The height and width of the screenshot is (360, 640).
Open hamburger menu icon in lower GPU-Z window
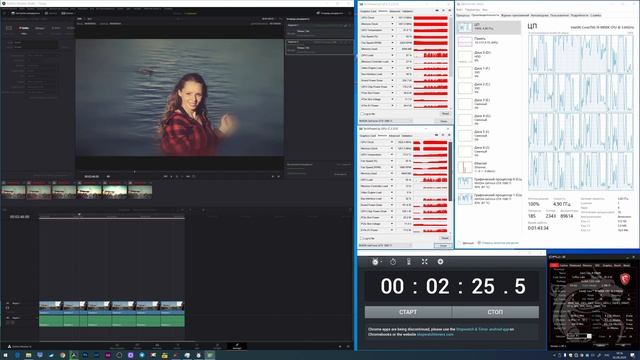point(449,135)
